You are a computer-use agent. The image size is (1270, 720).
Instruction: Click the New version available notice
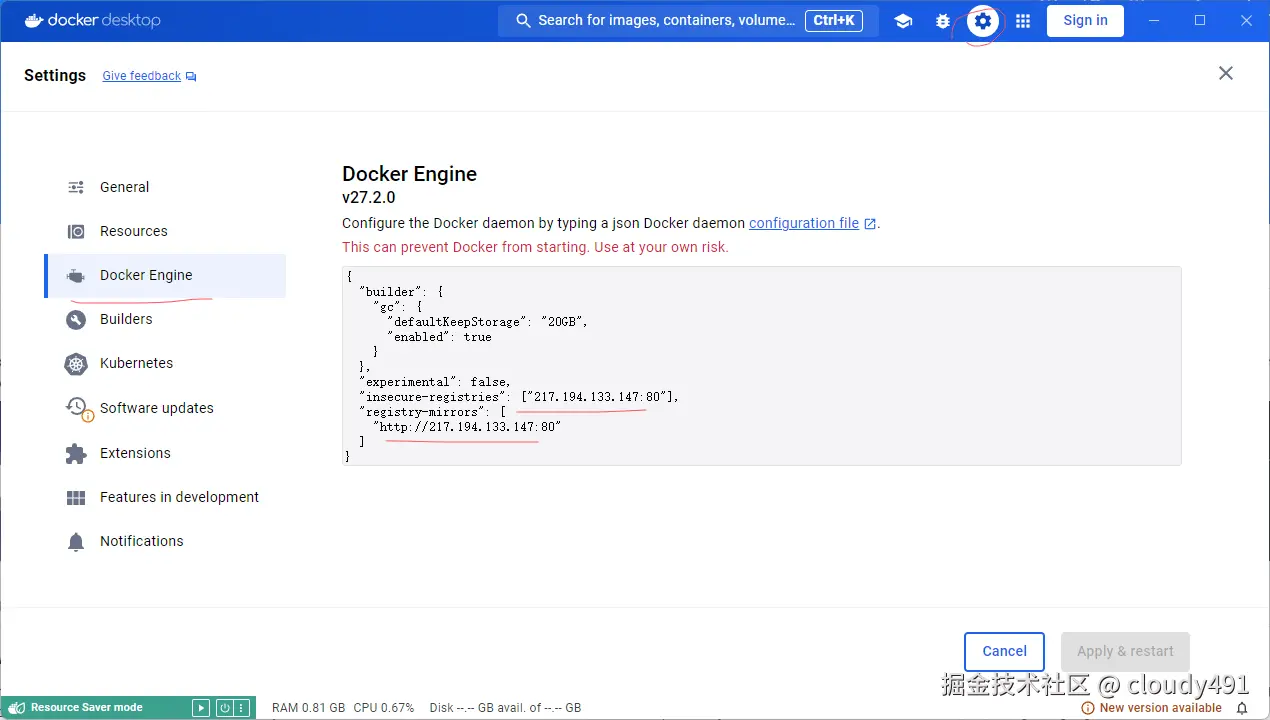coord(1152,708)
